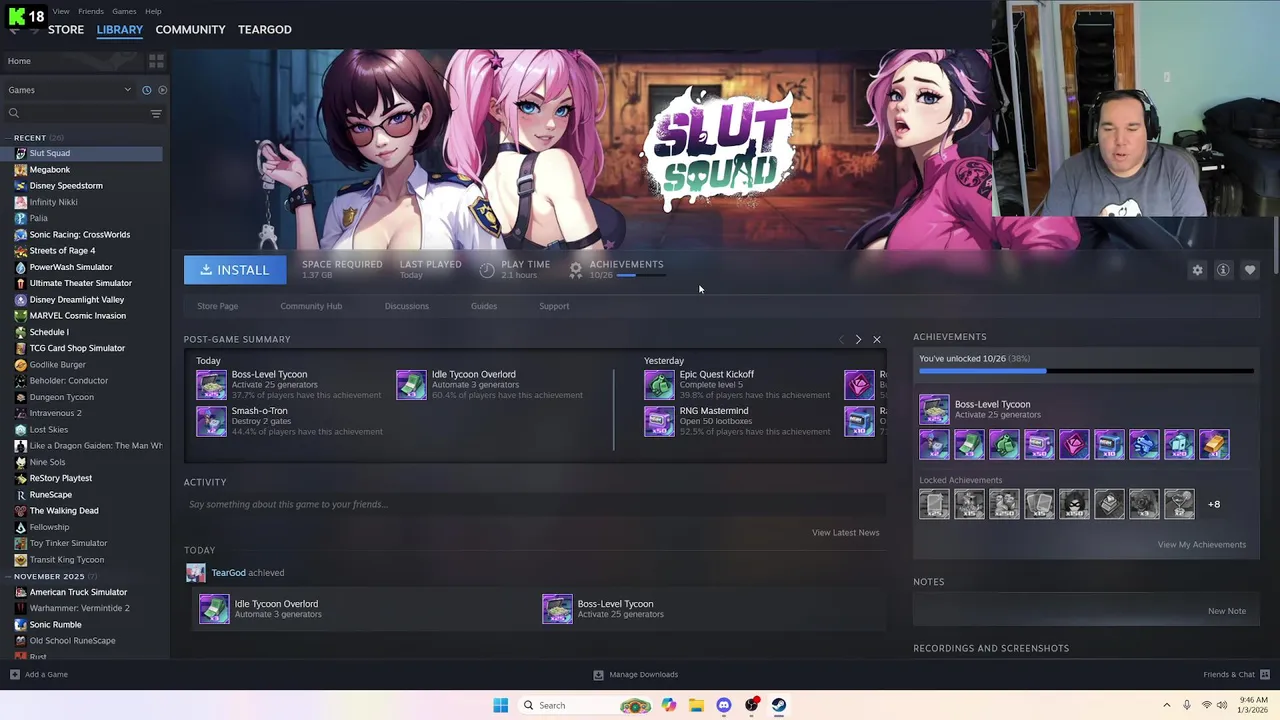Open Friends & Chat panel
Screen dimensions: 1280x720
[x=1236, y=674]
